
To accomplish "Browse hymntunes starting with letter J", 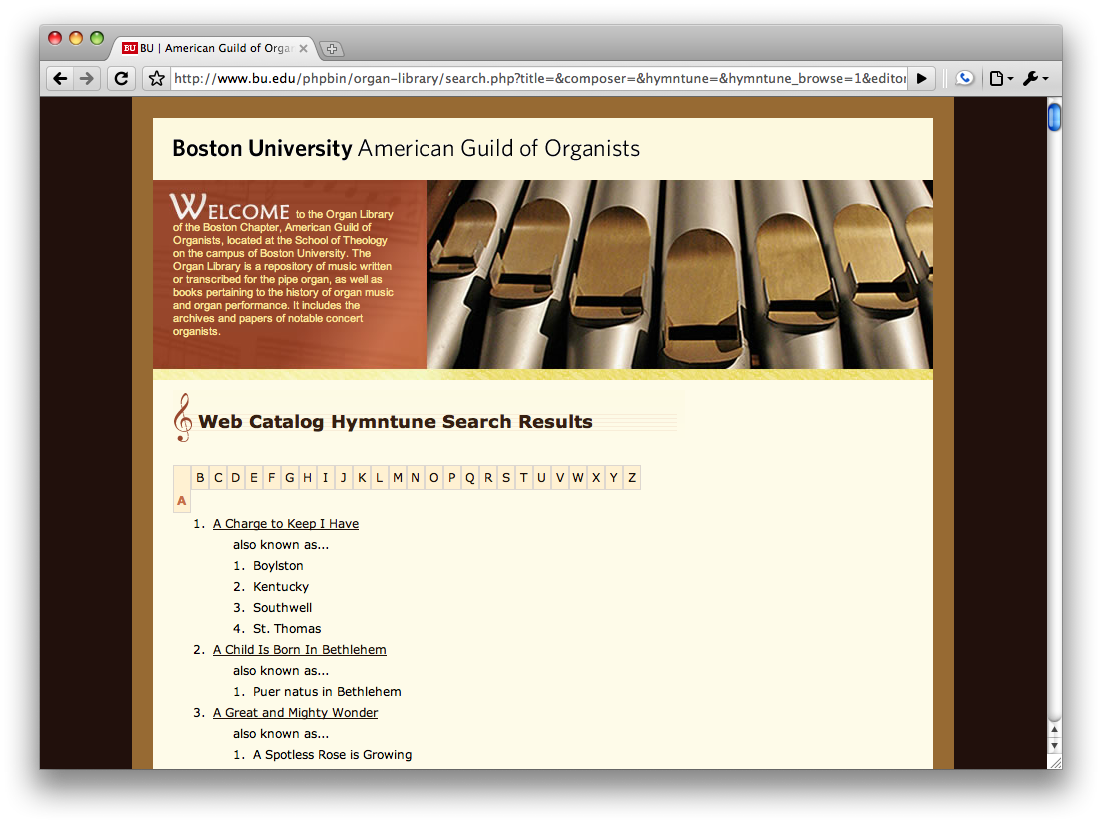I will (344, 477).
